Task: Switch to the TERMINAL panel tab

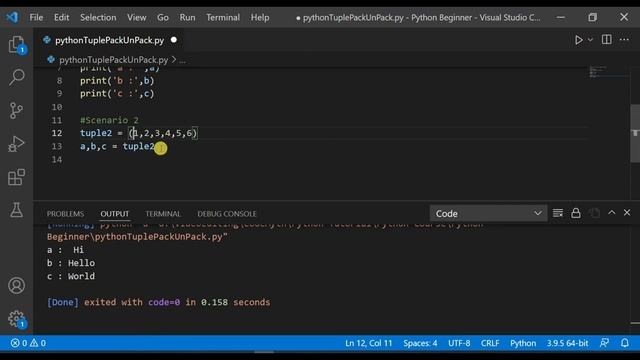Action: pos(163,214)
